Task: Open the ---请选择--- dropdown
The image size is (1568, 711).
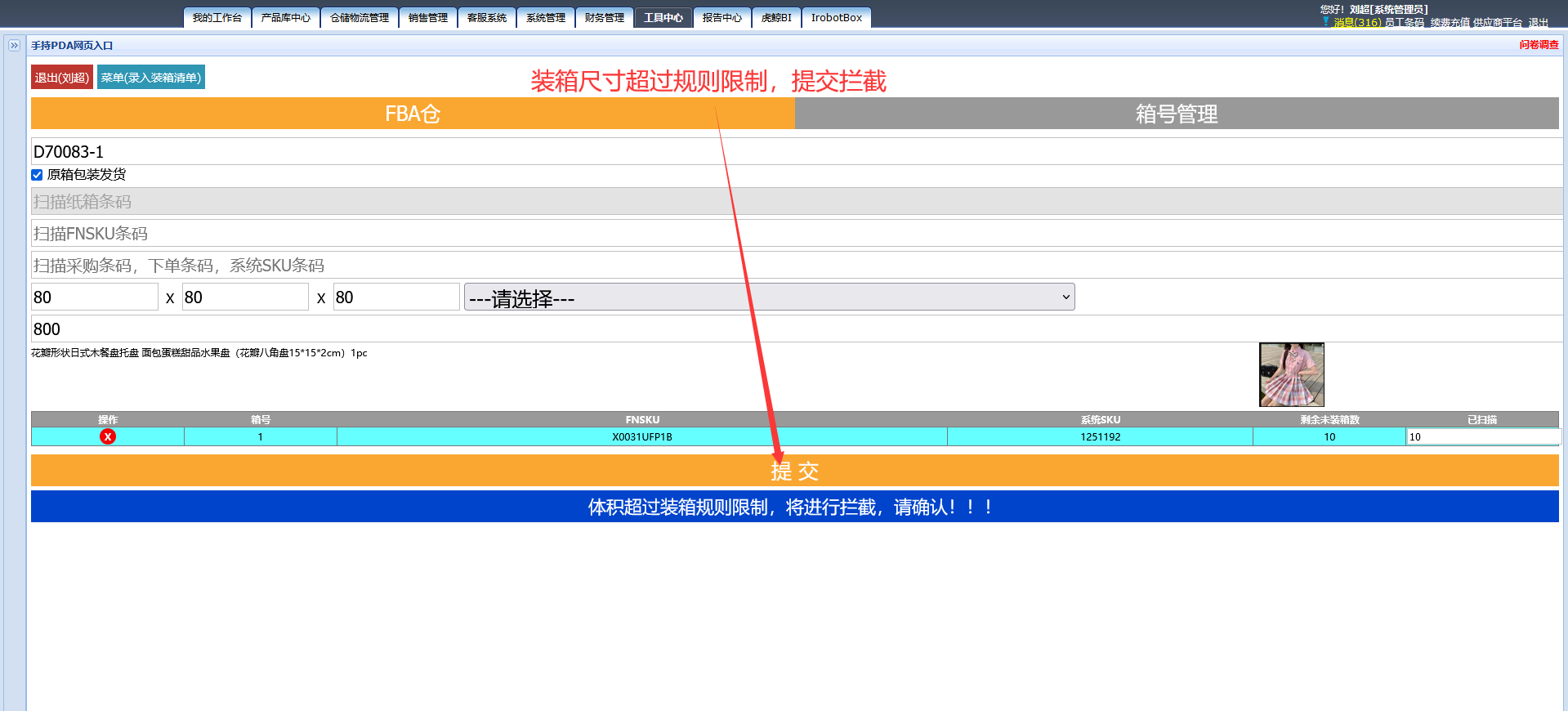Action: [769, 297]
